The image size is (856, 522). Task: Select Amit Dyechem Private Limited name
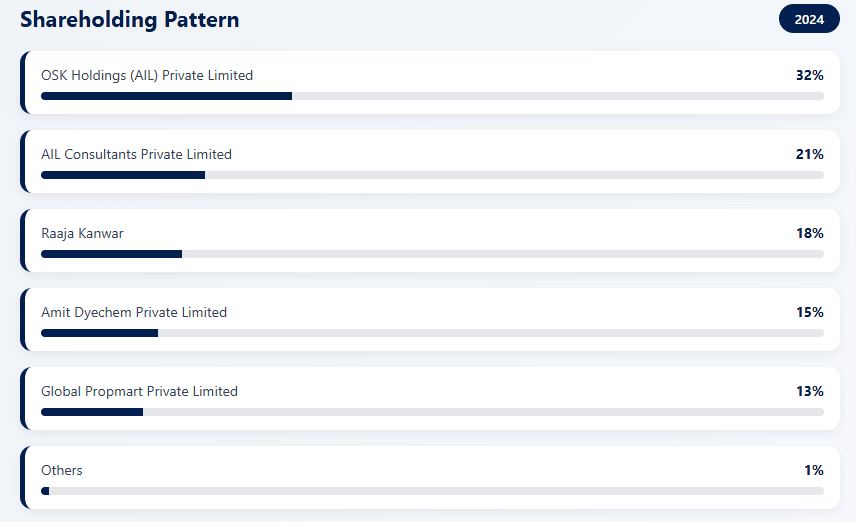tap(134, 312)
